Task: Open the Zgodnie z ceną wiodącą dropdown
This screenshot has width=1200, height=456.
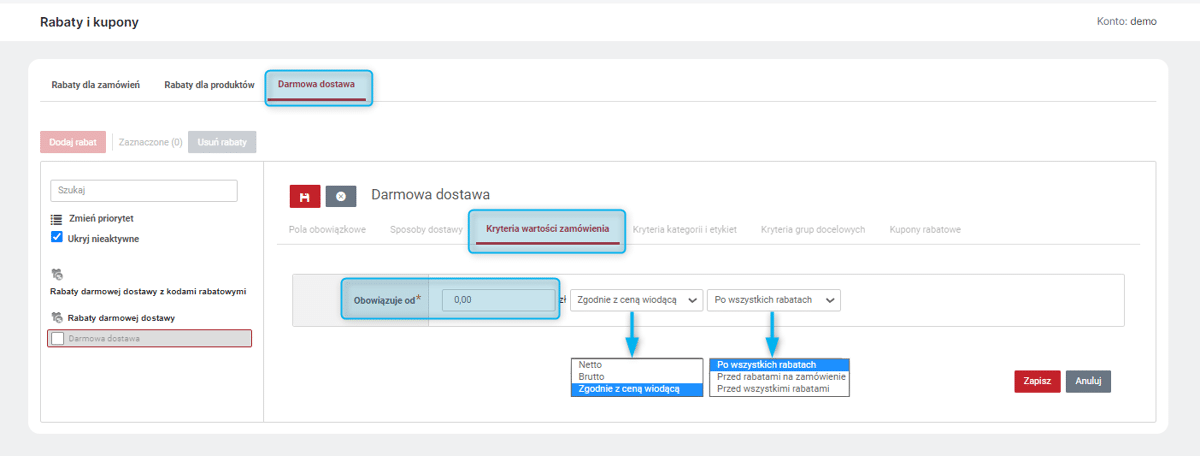Action: pos(637,300)
